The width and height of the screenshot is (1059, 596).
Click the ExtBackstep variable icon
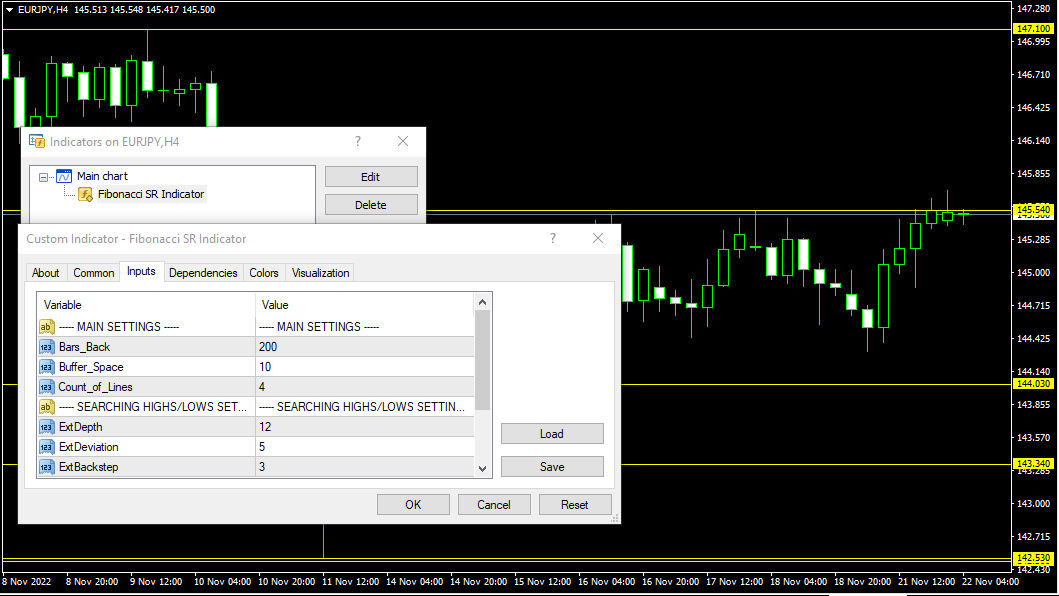pyautogui.click(x=46, y=467)
